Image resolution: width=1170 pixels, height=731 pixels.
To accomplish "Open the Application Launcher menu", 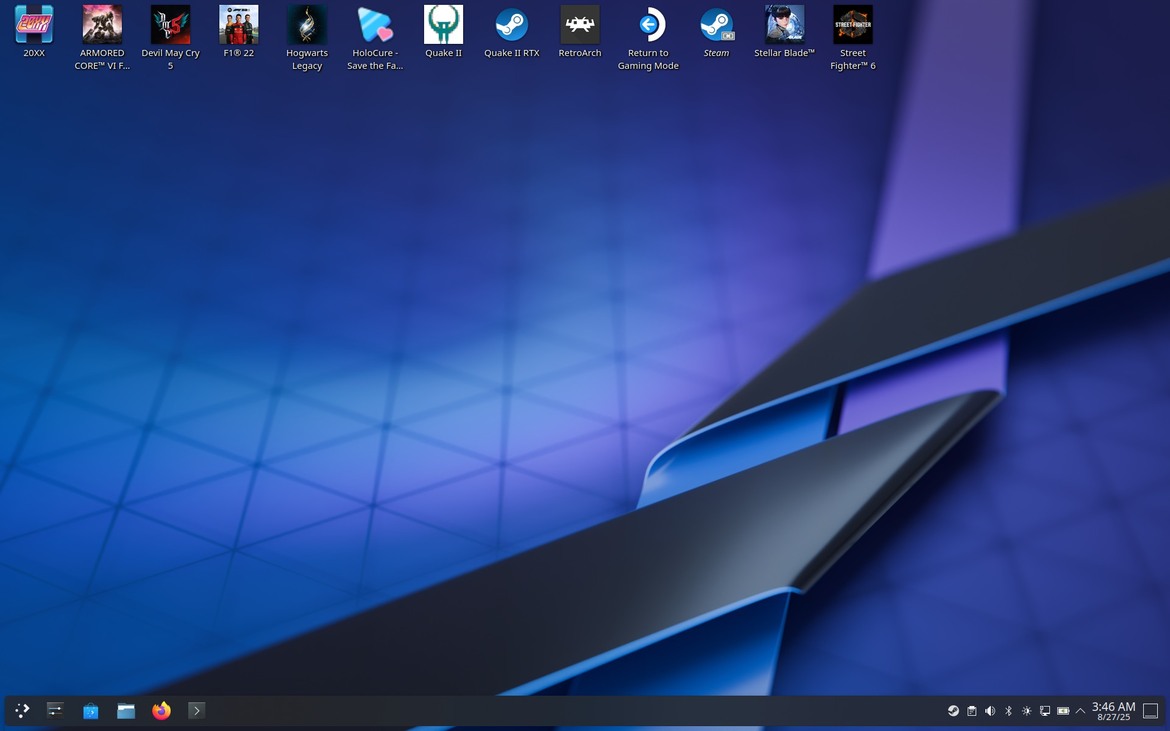I will [x=22, y=711].
